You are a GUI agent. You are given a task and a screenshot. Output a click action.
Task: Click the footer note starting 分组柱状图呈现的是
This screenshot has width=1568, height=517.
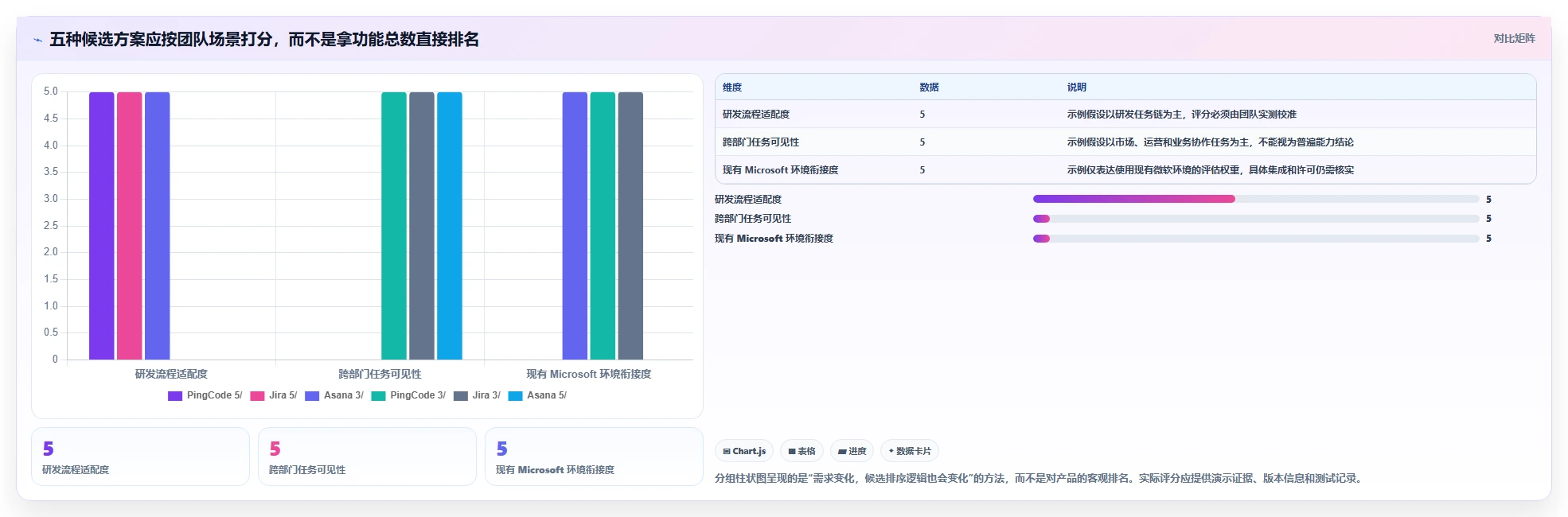pos(1039,478)
